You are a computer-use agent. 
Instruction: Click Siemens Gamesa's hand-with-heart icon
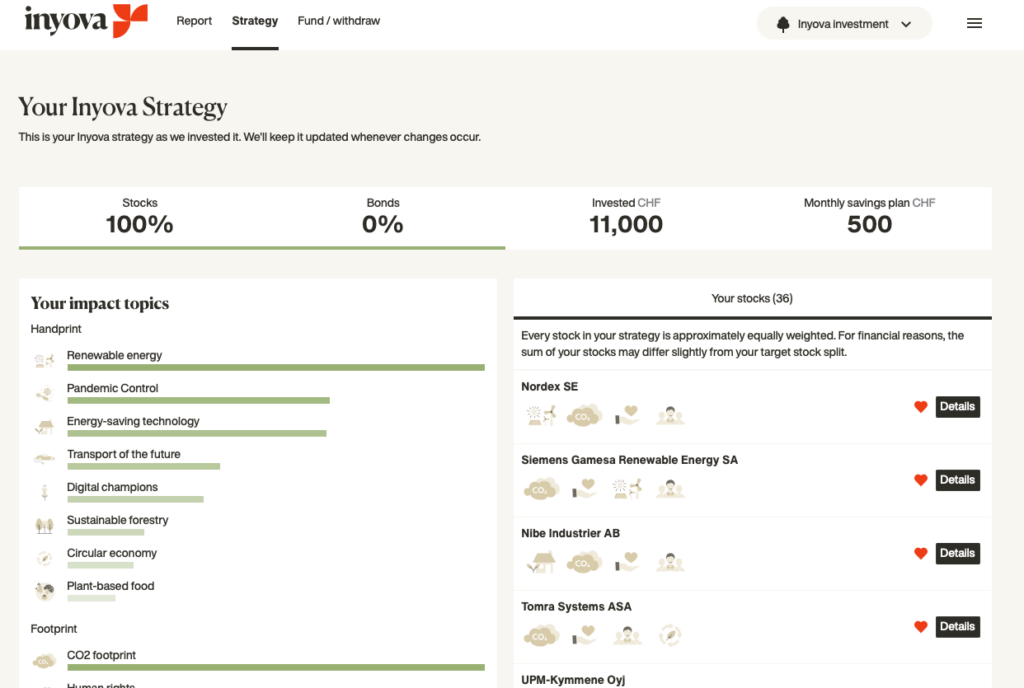(x=584, y=488)
